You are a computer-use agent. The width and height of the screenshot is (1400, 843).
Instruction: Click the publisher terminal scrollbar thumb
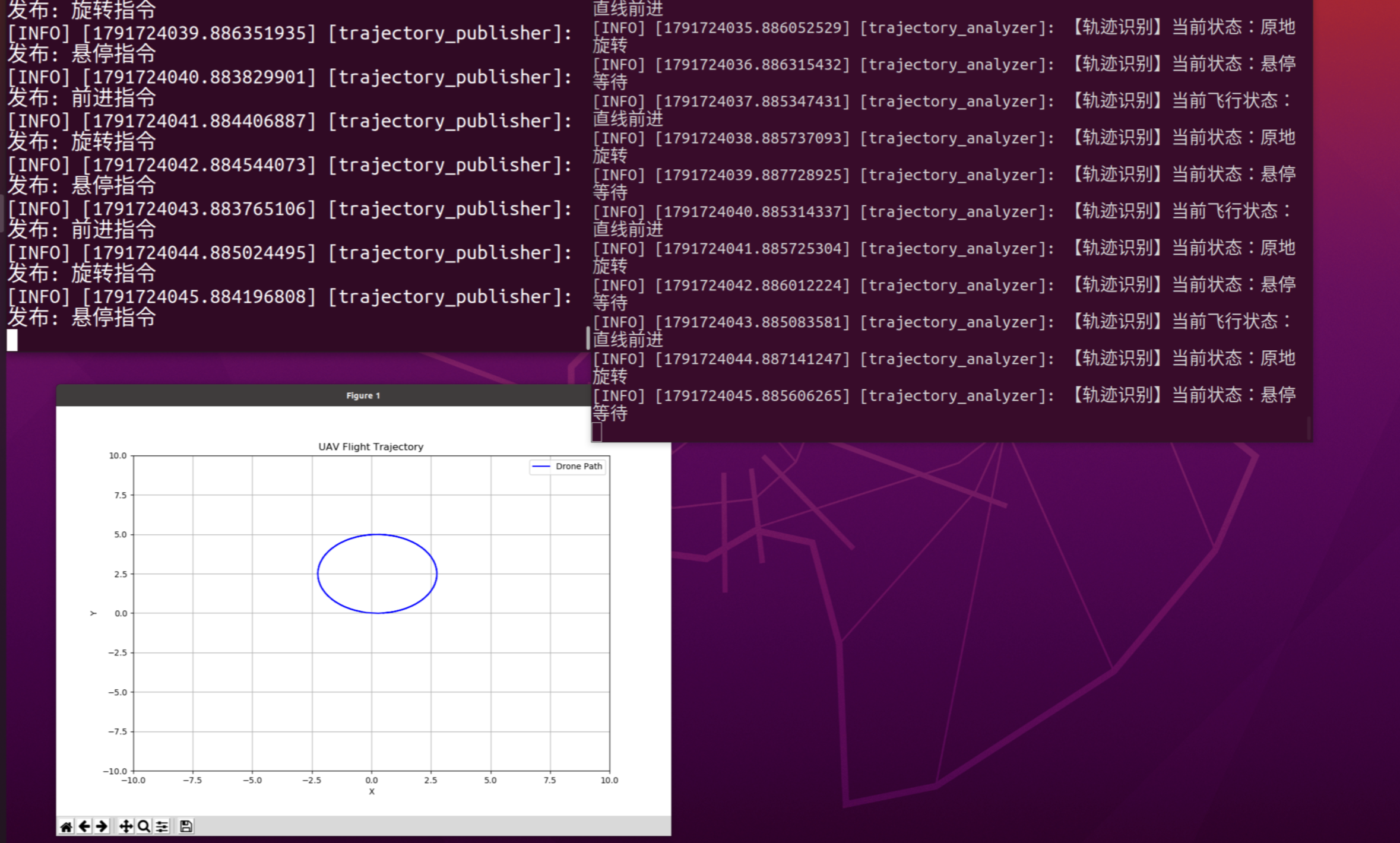pyautogui.click(x=588, y=338)
